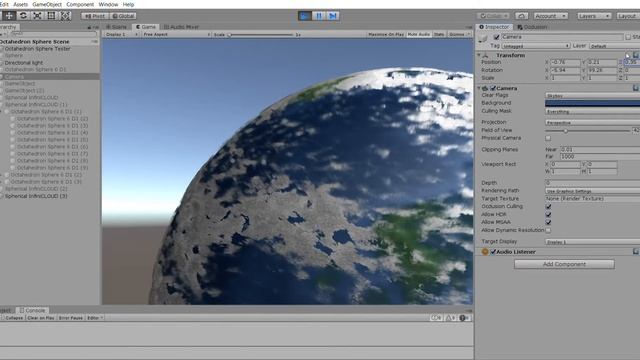Switch to the Occlusion tab

click(532, 27)
